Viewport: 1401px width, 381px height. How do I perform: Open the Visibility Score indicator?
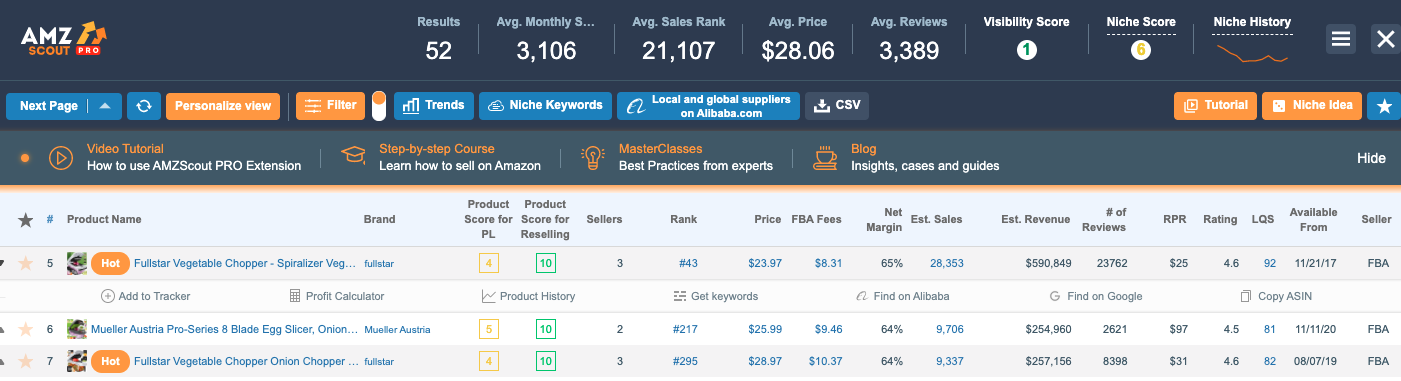point(1026,50)
